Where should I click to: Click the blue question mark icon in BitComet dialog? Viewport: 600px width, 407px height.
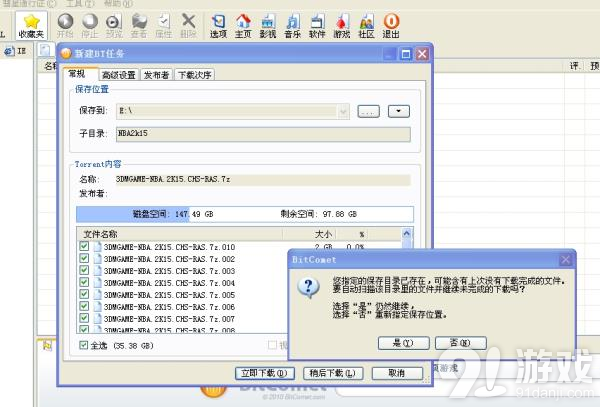[x=308, y=288]
